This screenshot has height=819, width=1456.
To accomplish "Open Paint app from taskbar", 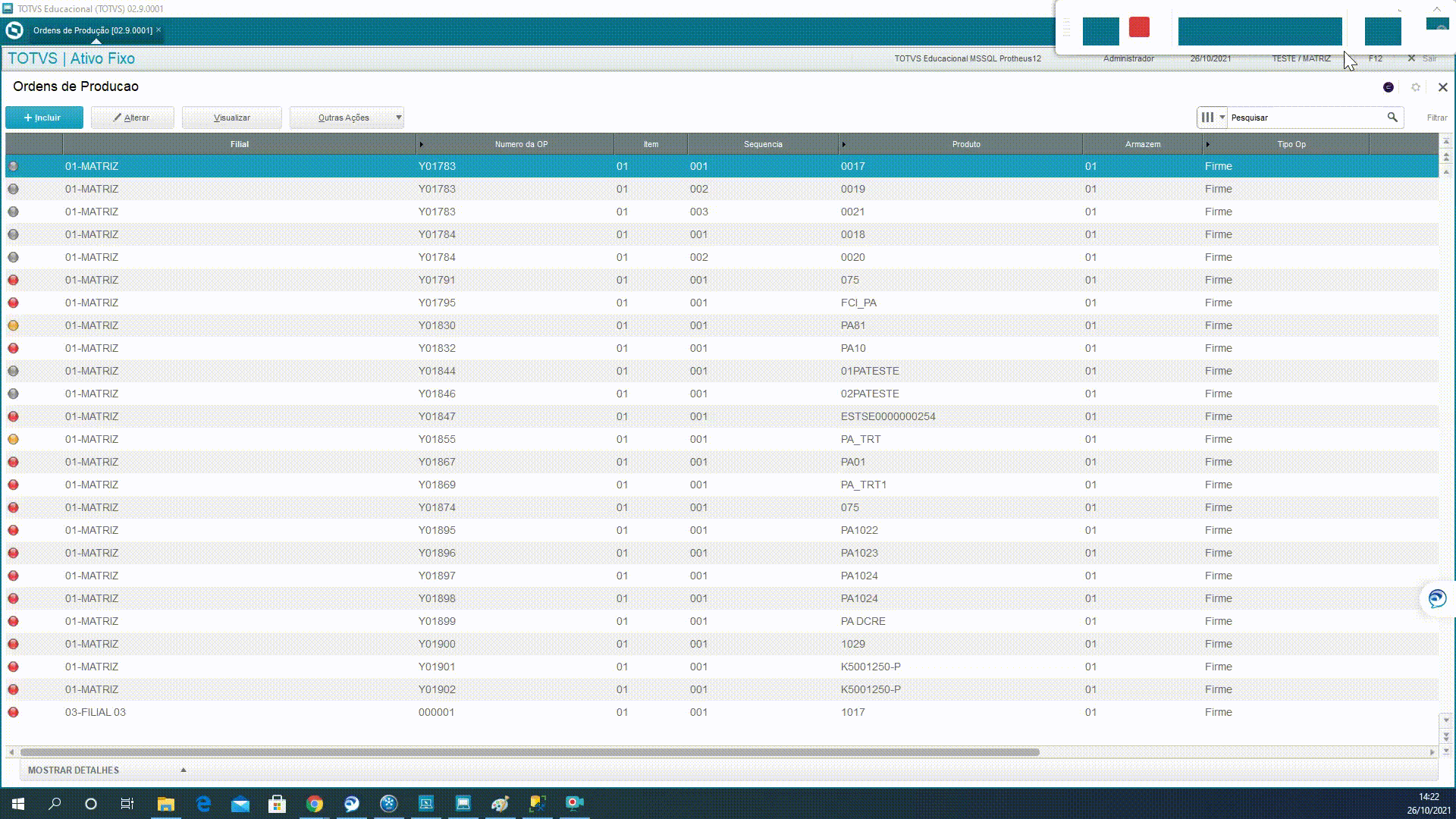I will 500,804.
